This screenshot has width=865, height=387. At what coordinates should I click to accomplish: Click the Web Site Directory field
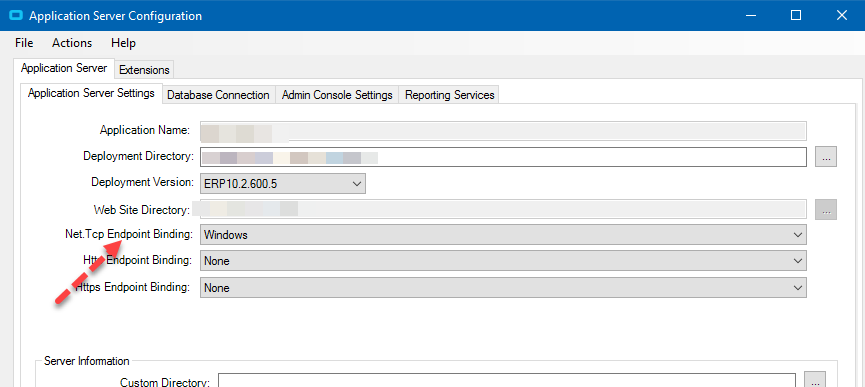(x=503, y=209)
